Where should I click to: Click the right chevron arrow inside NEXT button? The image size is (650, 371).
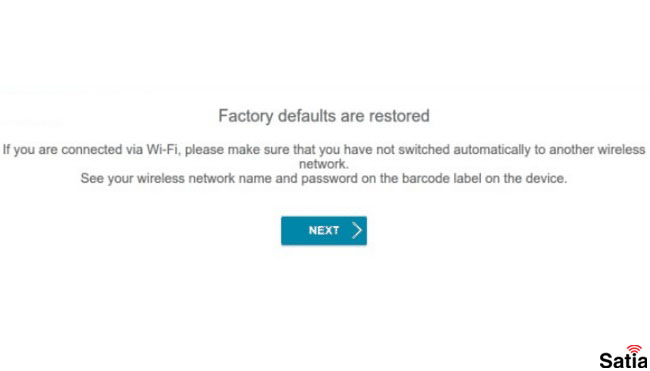[357, 230]
